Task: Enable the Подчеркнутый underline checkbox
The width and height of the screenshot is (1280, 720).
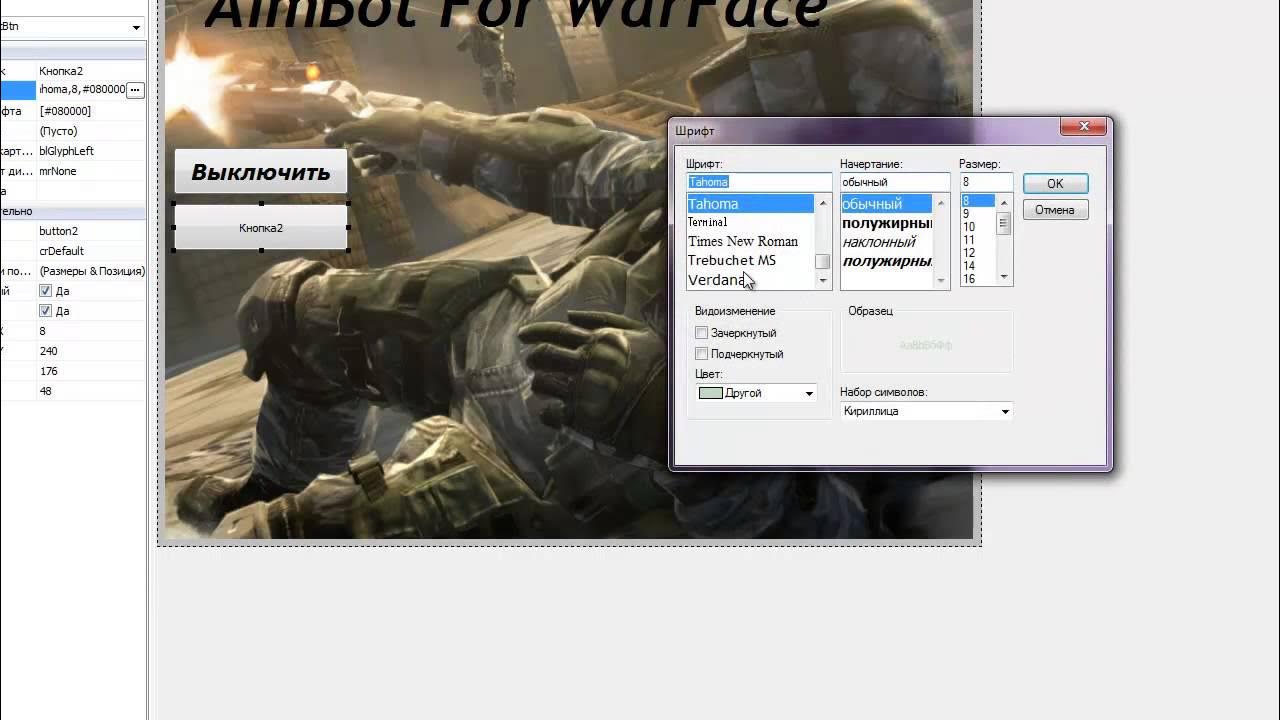Action: [702, 354]
